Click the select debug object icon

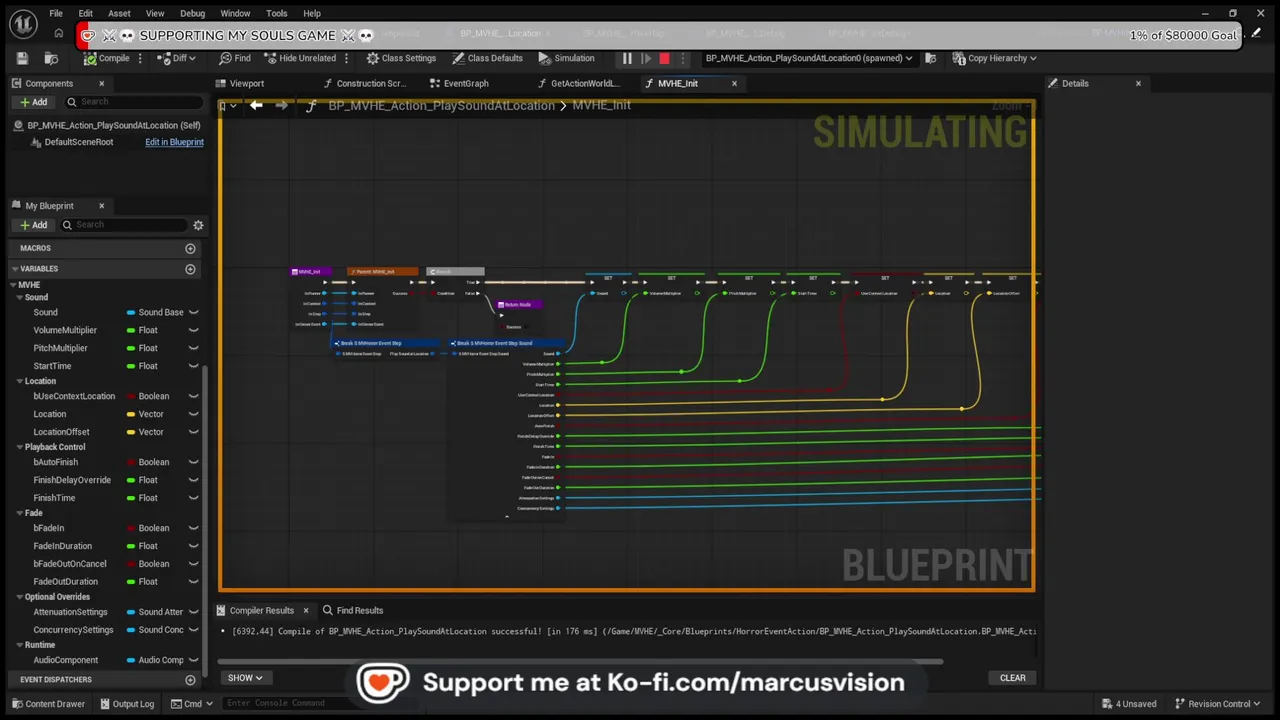929,58
